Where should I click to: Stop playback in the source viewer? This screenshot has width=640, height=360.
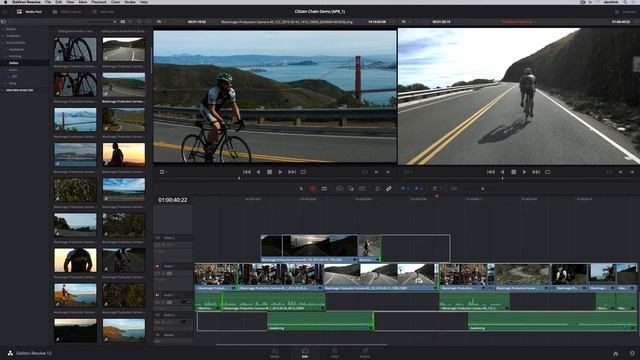click(x=269, y=172)
